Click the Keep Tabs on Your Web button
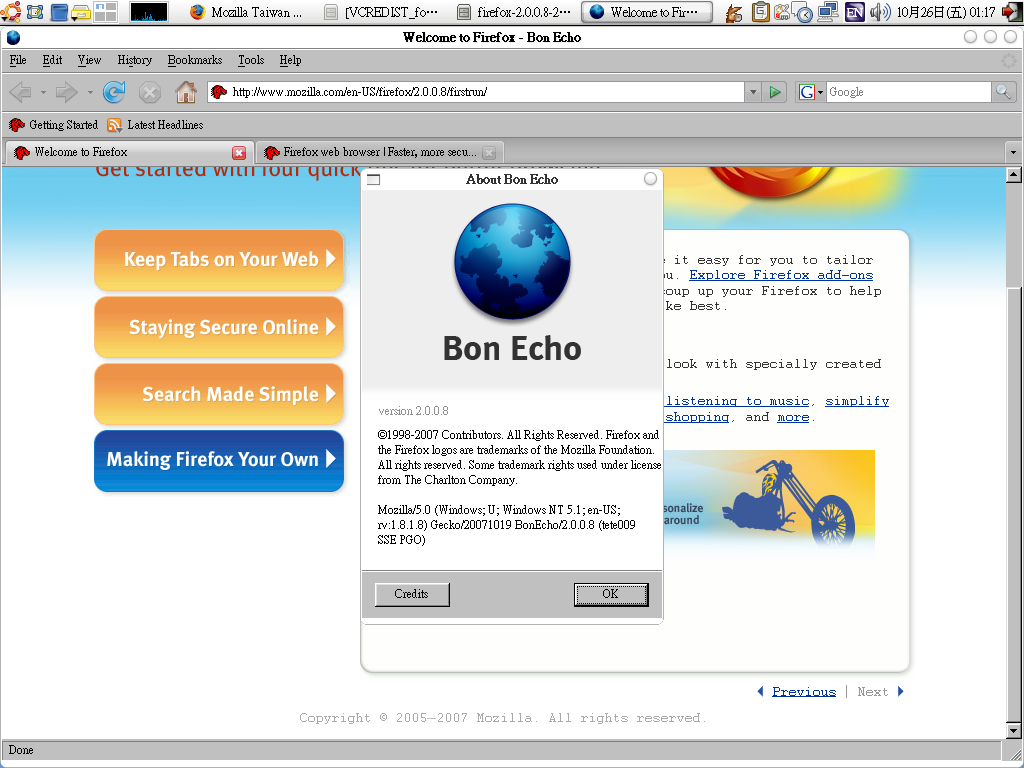The width and height of the screenshot is (1024, 768). (219, 260)
